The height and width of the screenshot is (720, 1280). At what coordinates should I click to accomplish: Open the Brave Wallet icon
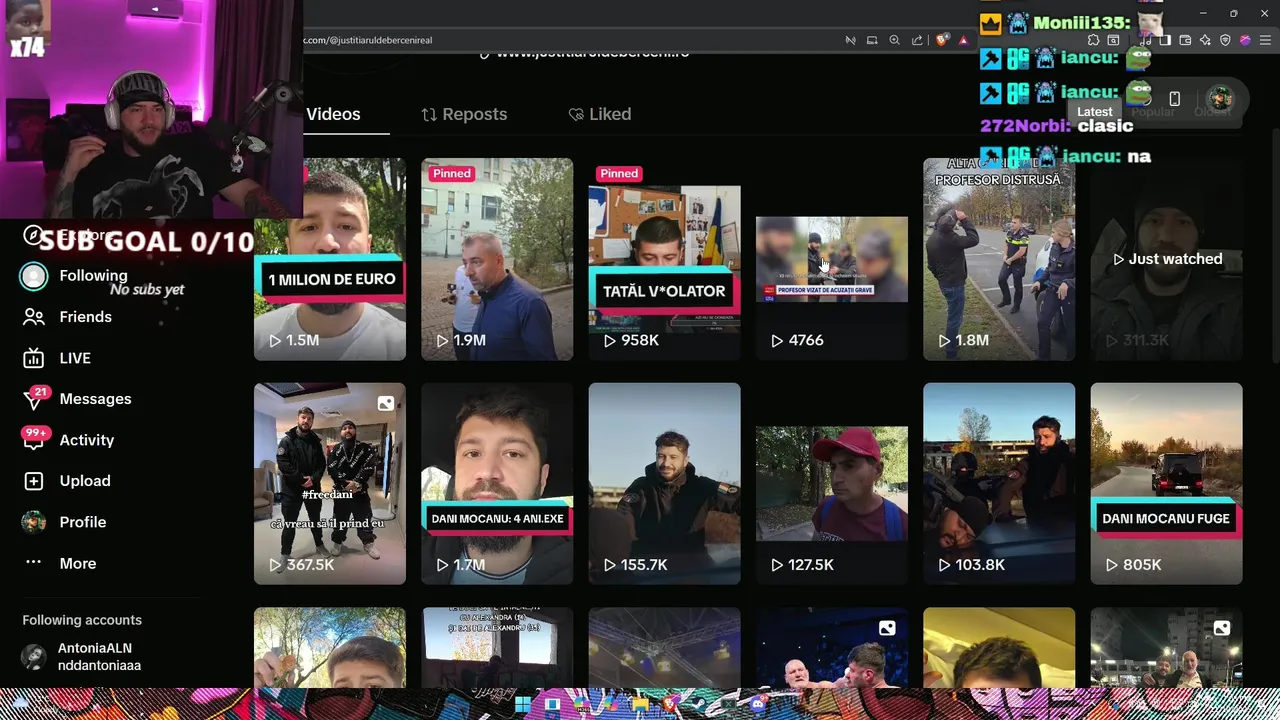click(1185, 40)
